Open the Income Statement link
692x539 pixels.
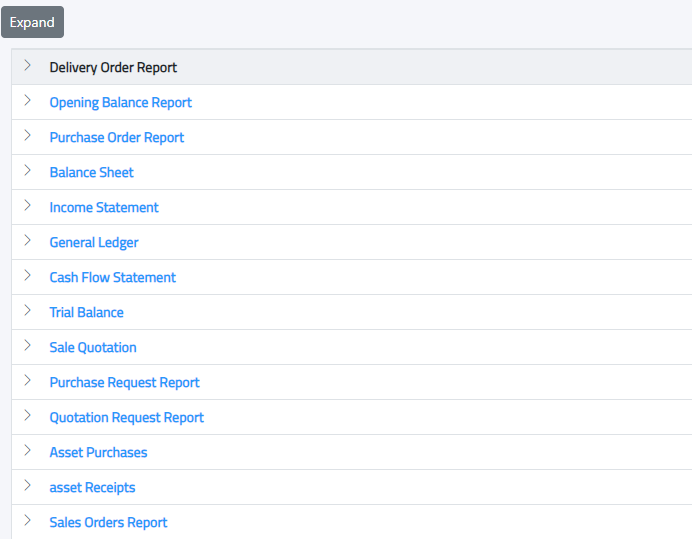pos(104,208)
